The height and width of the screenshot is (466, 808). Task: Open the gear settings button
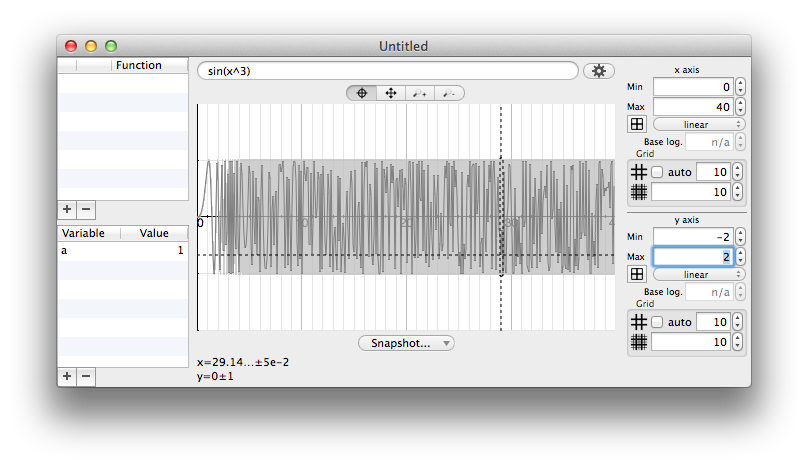click(x=598, y=71)
